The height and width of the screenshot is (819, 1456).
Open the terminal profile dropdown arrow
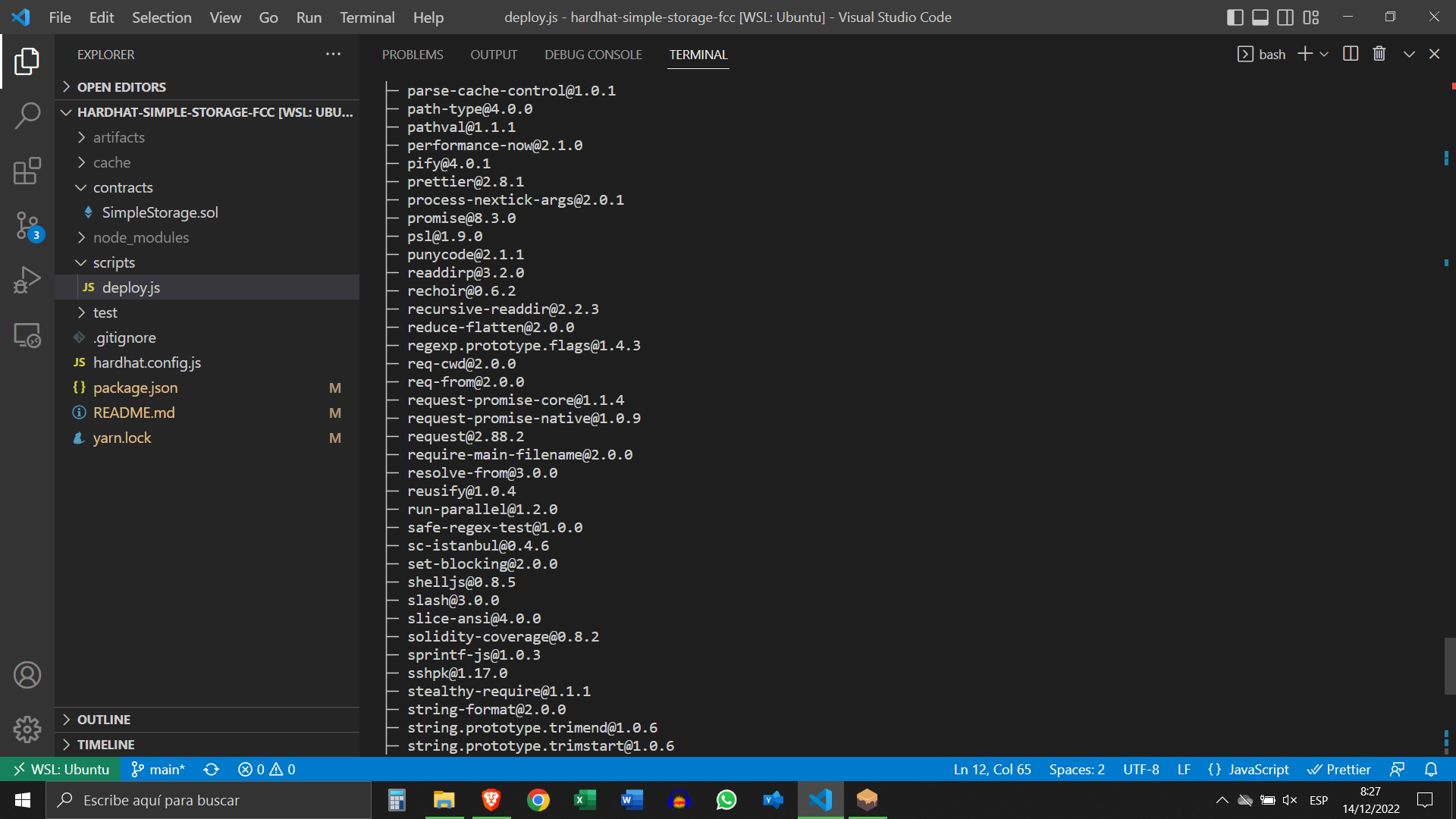[x=1324, y=53]
